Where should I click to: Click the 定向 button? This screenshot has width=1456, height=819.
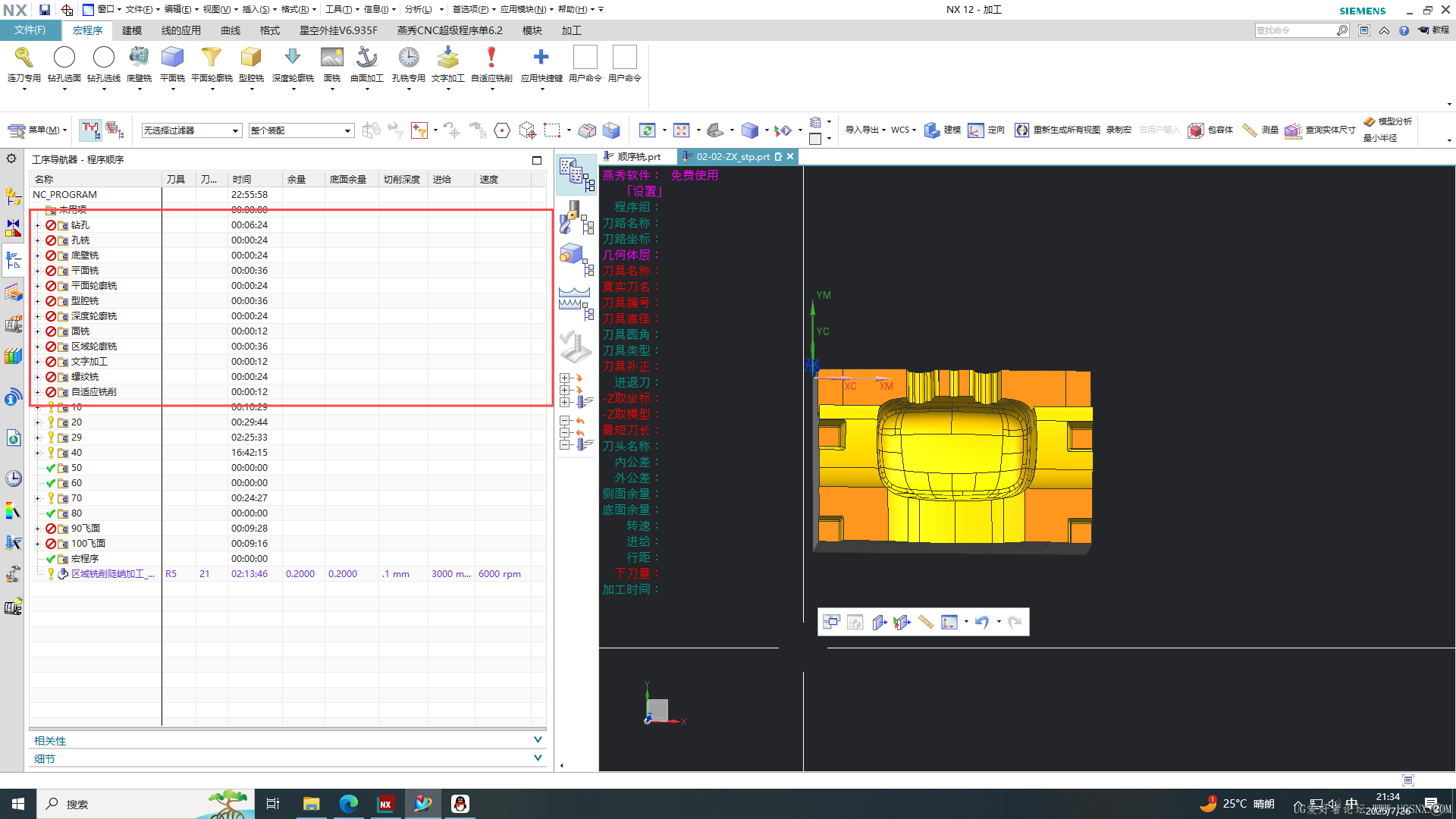pos(987,130)
